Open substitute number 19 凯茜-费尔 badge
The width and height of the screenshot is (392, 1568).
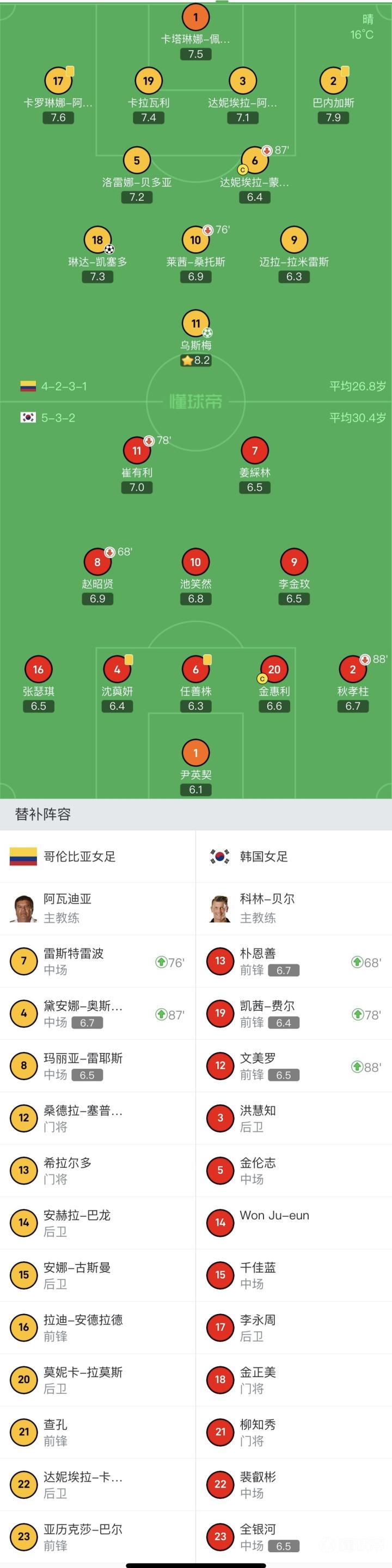220,1013
